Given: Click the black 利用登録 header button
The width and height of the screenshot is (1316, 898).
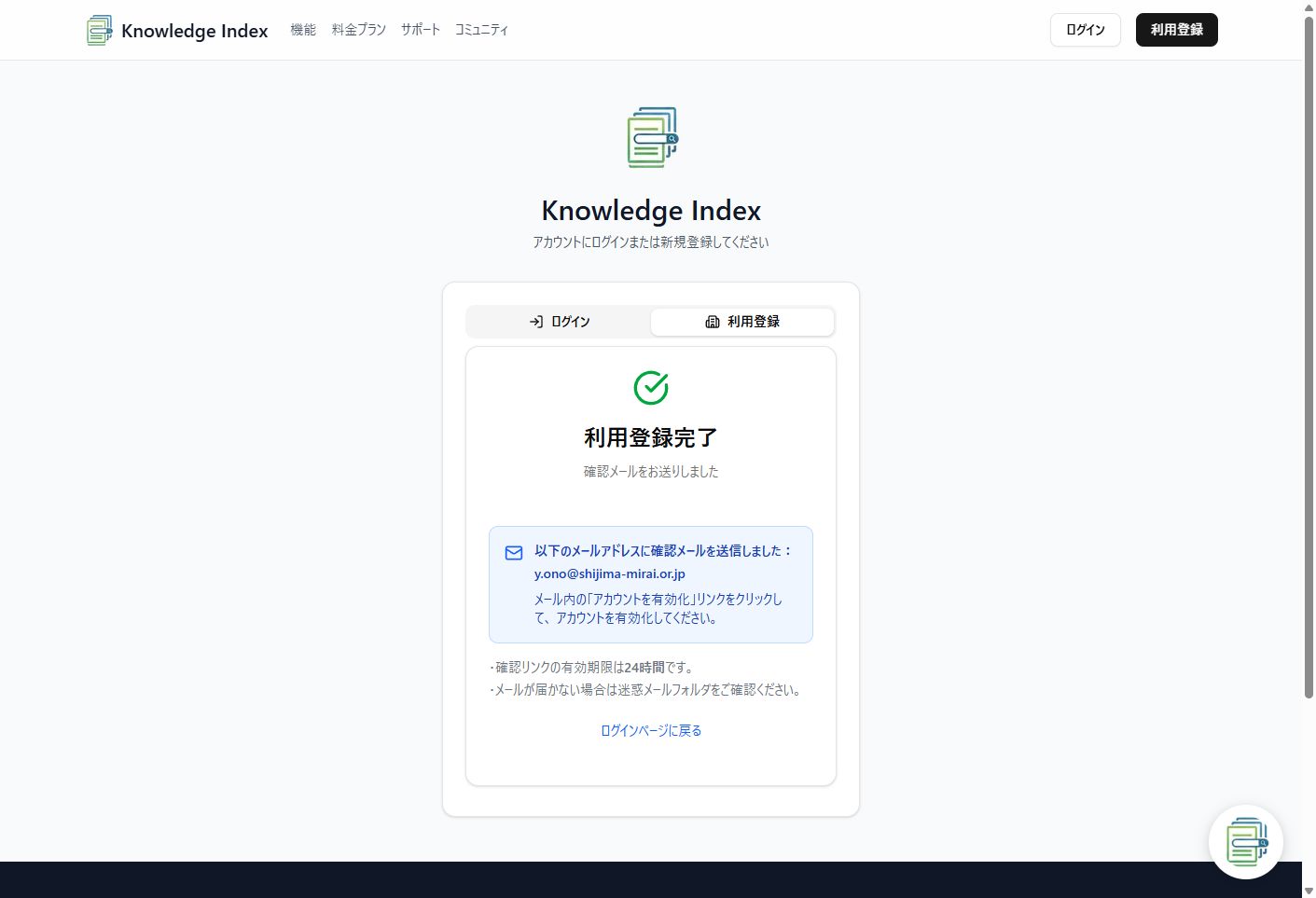Looking at the screenshot, I should coord(1177,30).
